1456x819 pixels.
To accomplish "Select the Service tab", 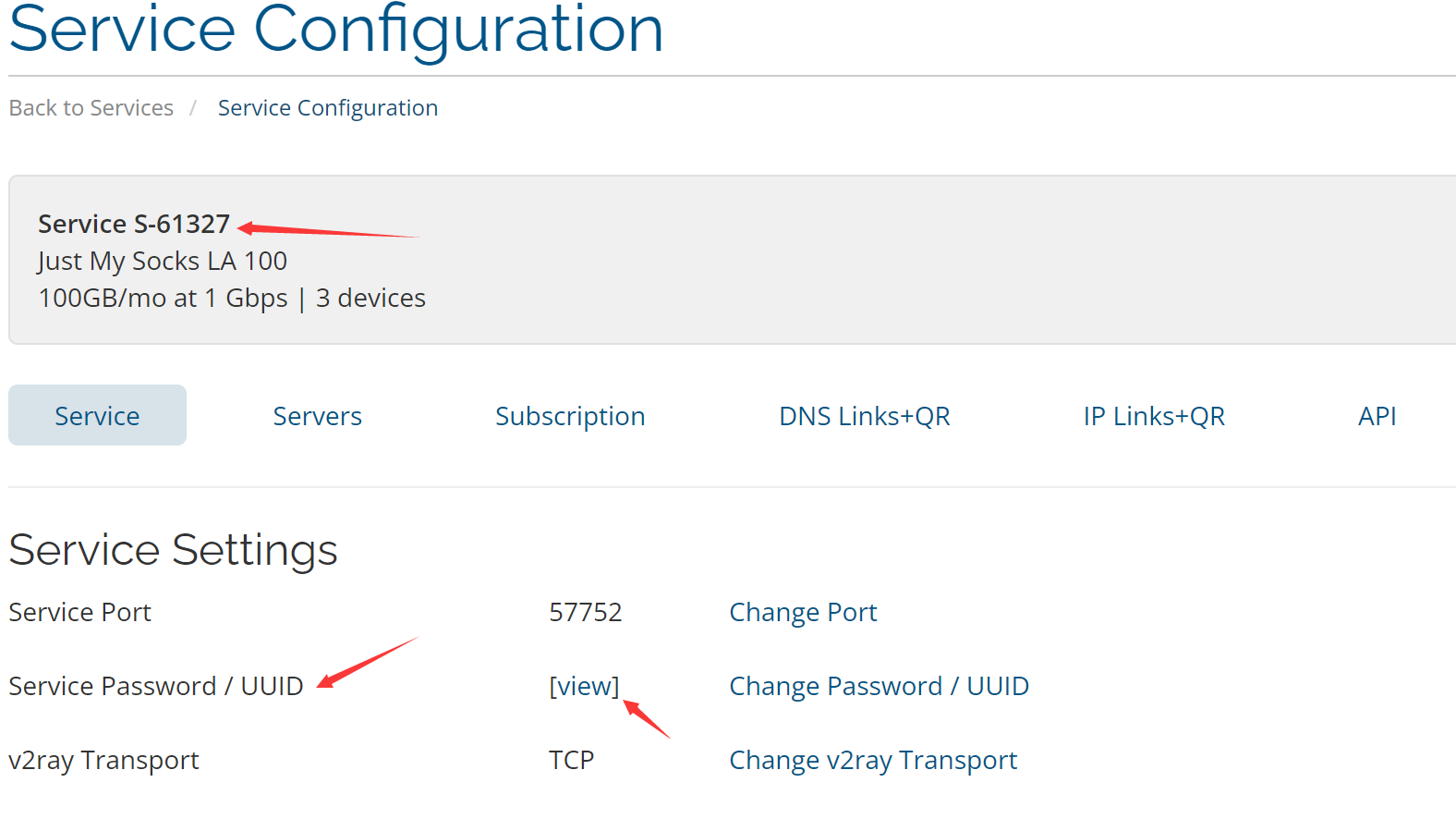I will click(x=97, y=416).
